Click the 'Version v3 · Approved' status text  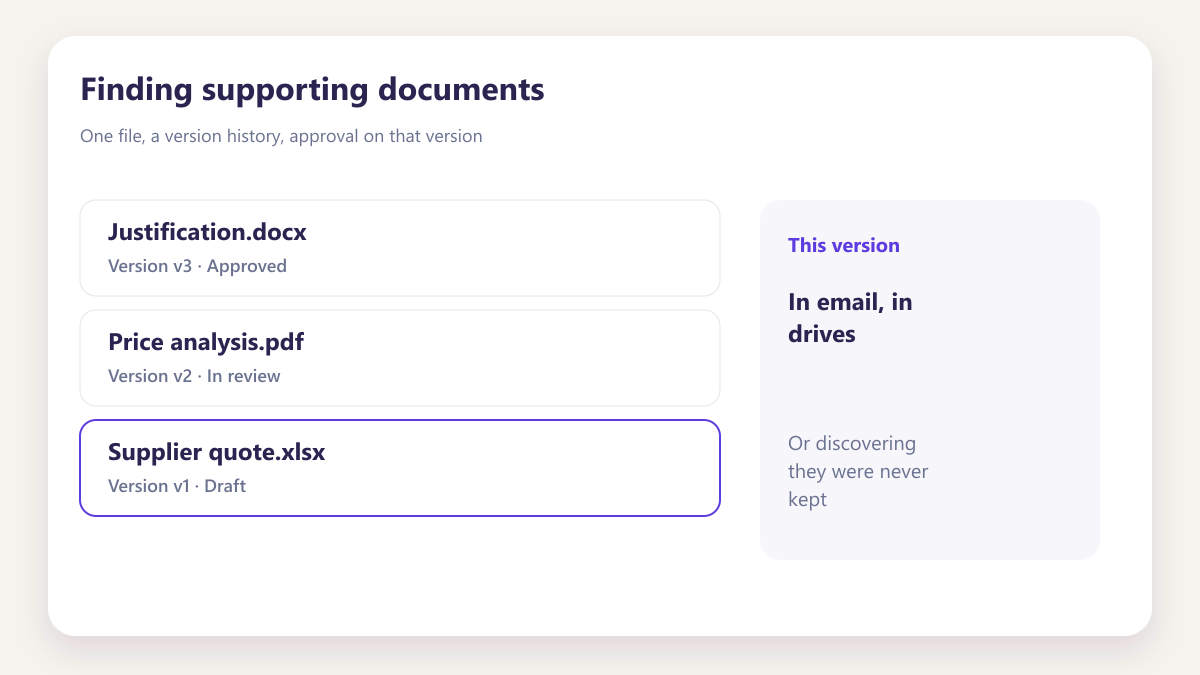coord(197,266)
